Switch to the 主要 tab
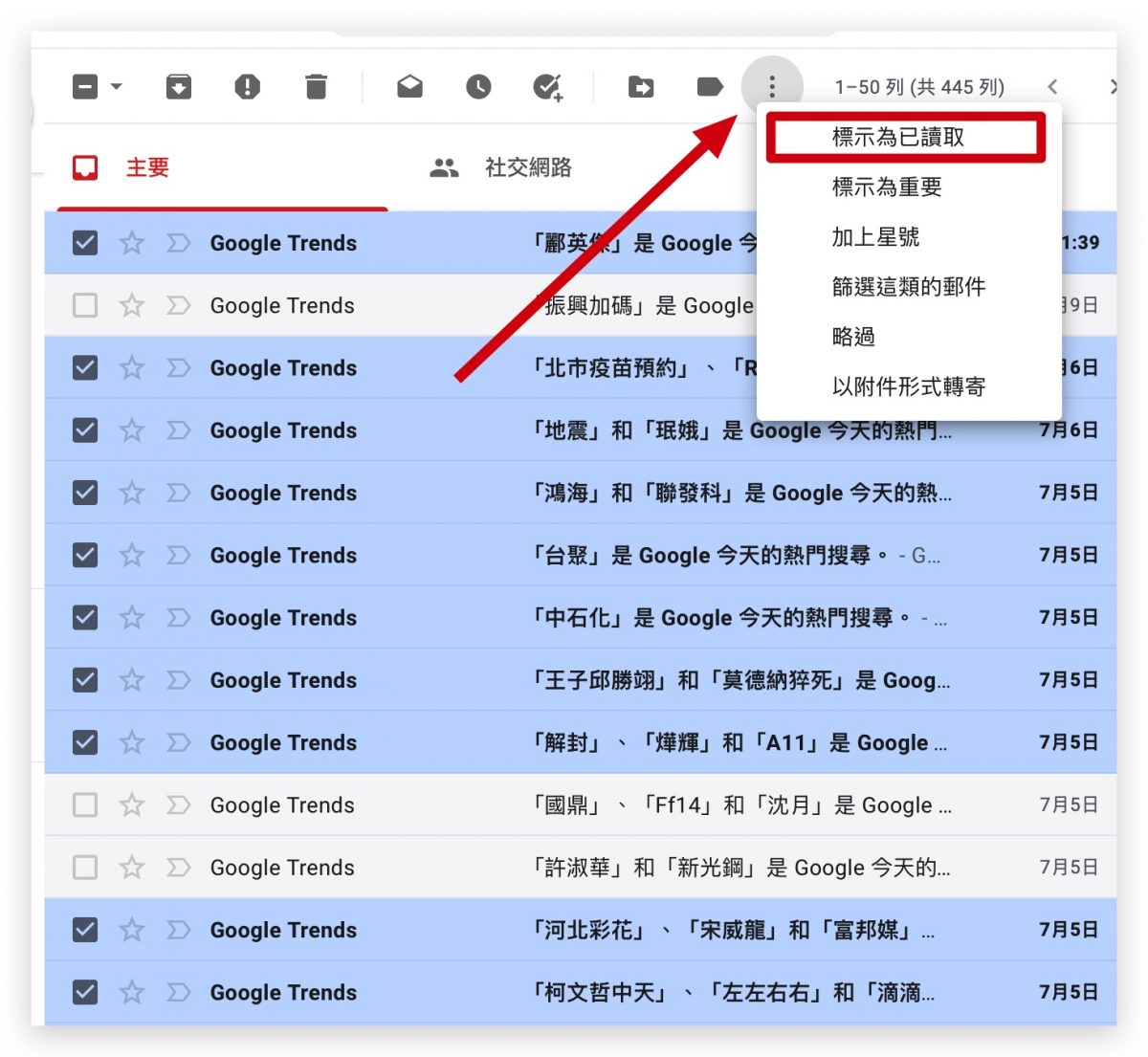Image resolution: width=1148 pixels, height=1057 pixels. tap(223, 167)
